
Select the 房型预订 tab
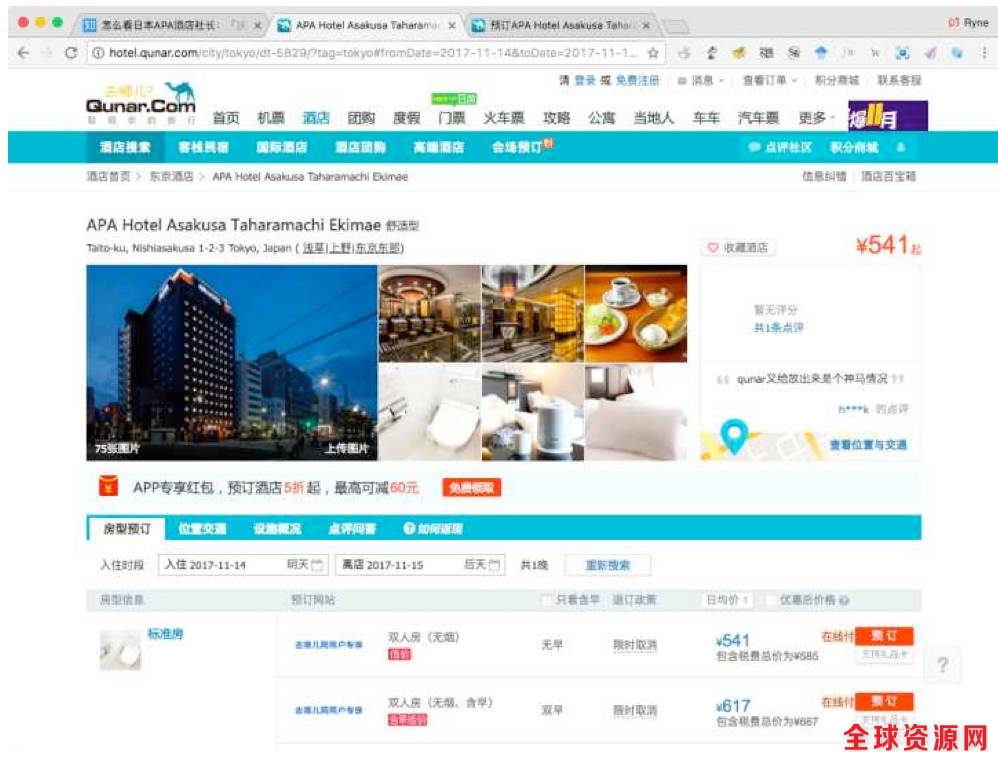point(127,528)
